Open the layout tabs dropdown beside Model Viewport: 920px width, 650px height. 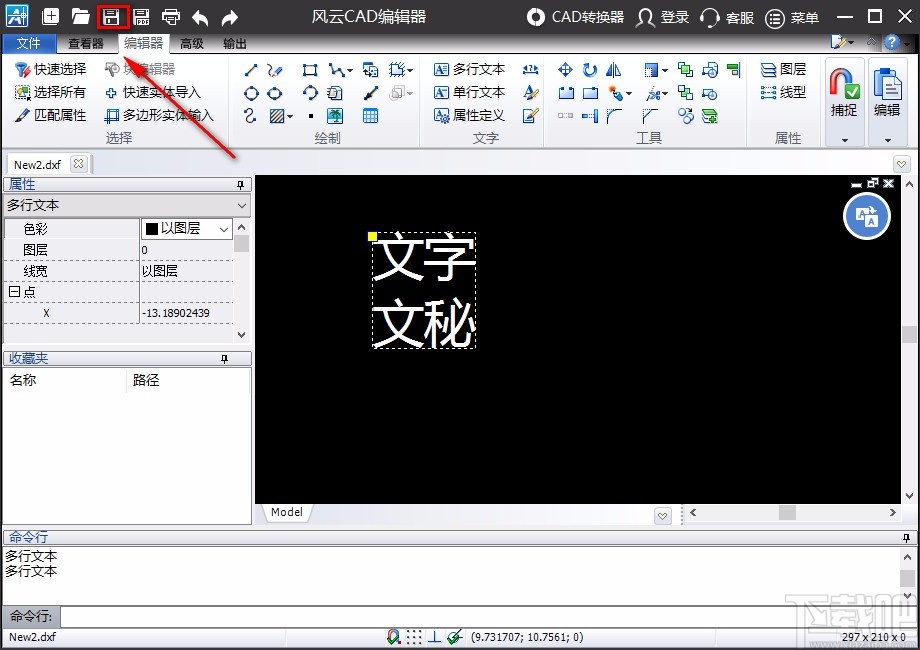tap(662, 516)
